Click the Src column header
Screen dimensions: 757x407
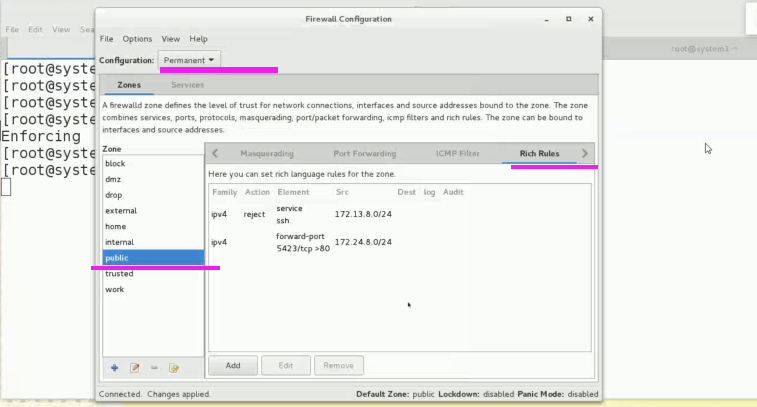tap(342, 192)
